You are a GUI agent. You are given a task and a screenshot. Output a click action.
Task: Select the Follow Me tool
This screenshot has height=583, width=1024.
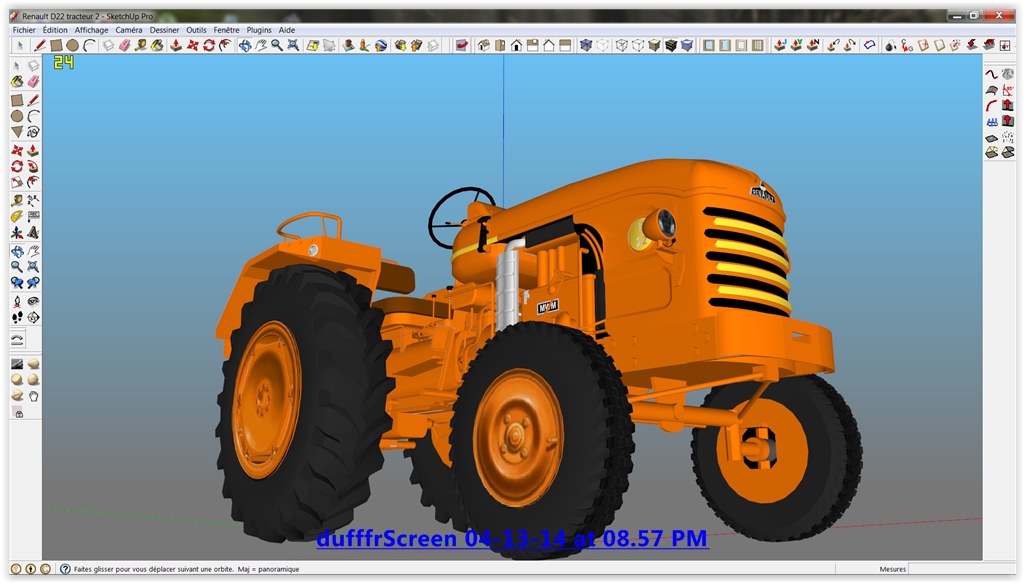(33, 166)
